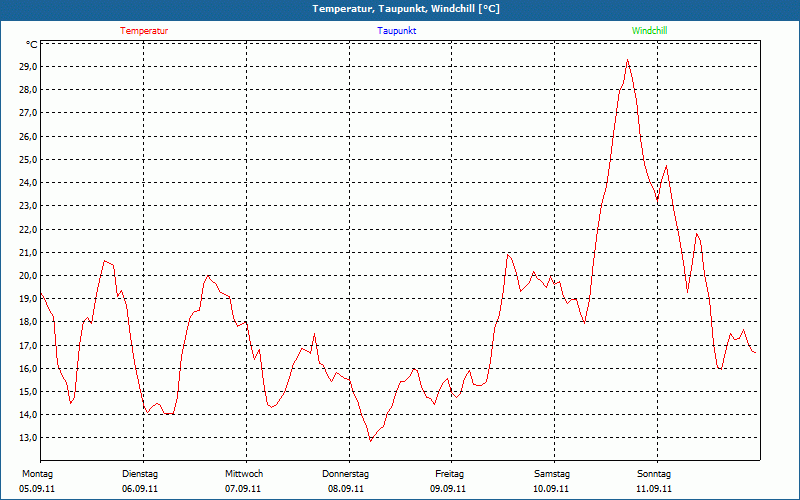Click the 26,0 y-axis value
Viewport: 800px width, 500px height.
tap(28, 136)
